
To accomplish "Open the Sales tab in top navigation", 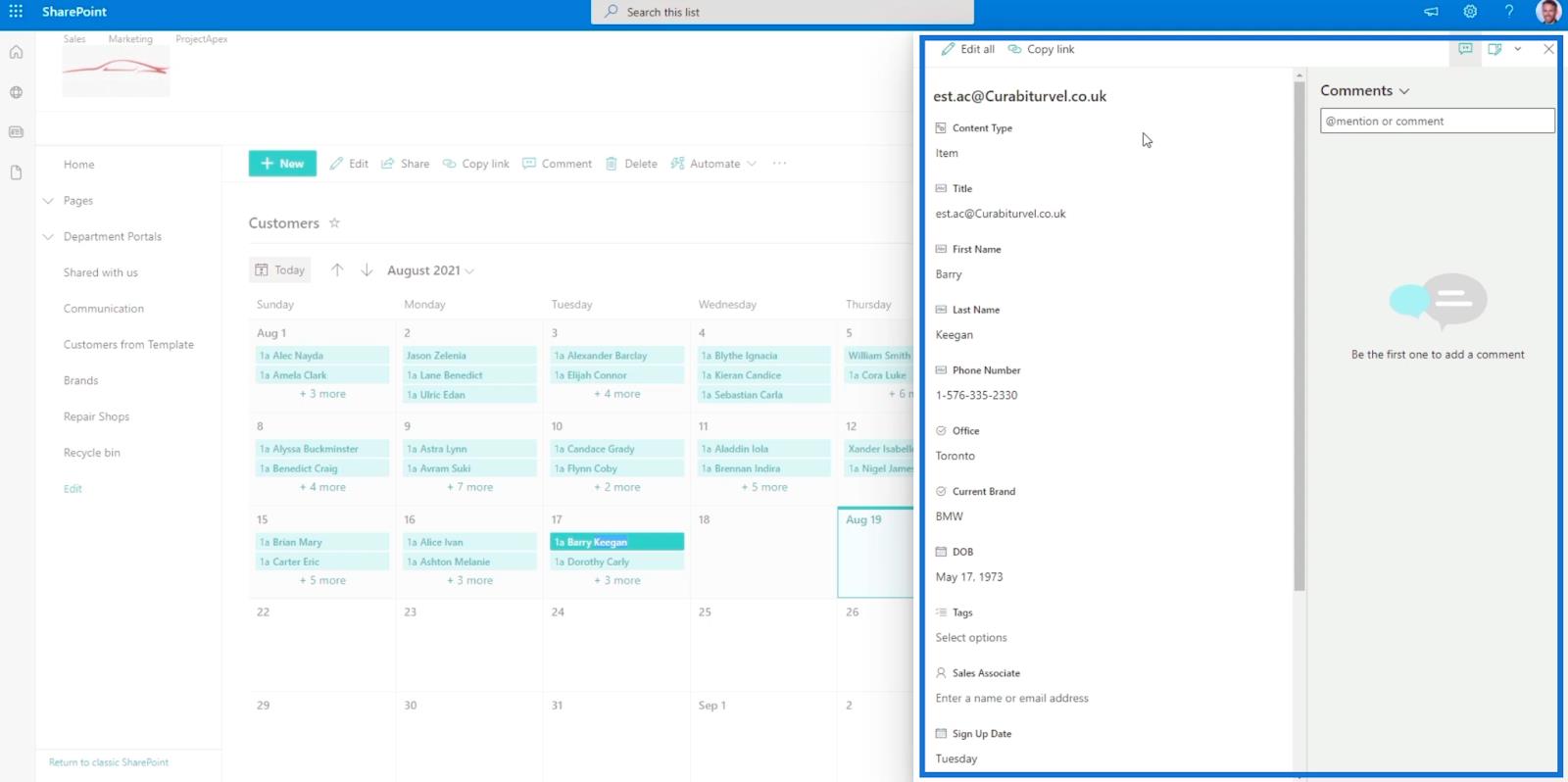I will pos(74,39).
